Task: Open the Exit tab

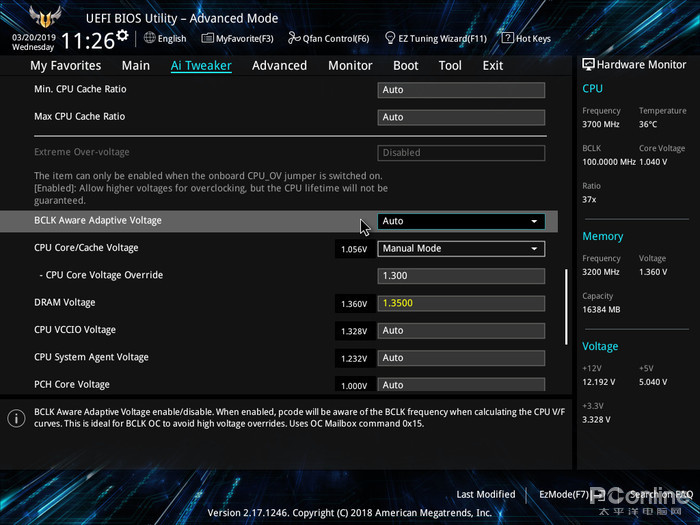Action: pos(492,66)
